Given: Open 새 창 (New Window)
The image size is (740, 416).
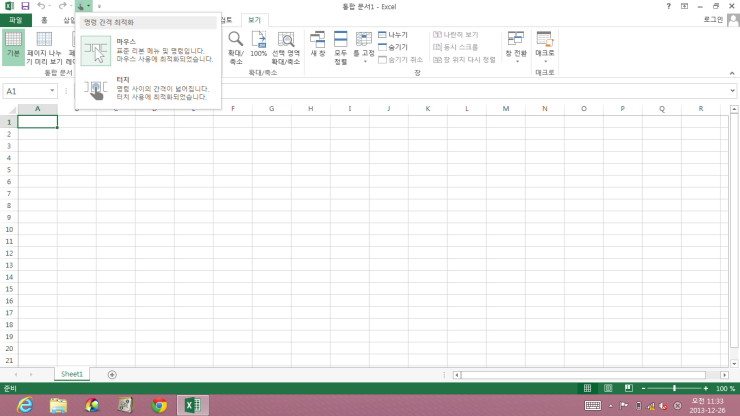Looking at the screenshot, I should click(318, 44).
